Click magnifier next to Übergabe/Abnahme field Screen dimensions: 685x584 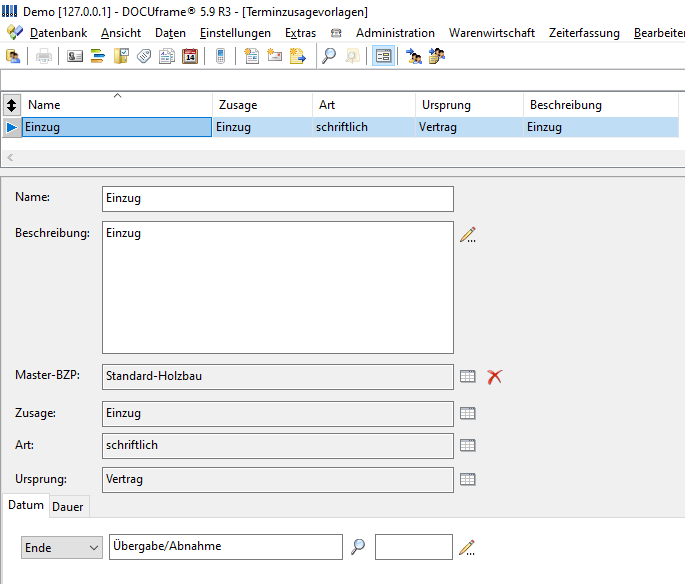[x=358, y=546]
